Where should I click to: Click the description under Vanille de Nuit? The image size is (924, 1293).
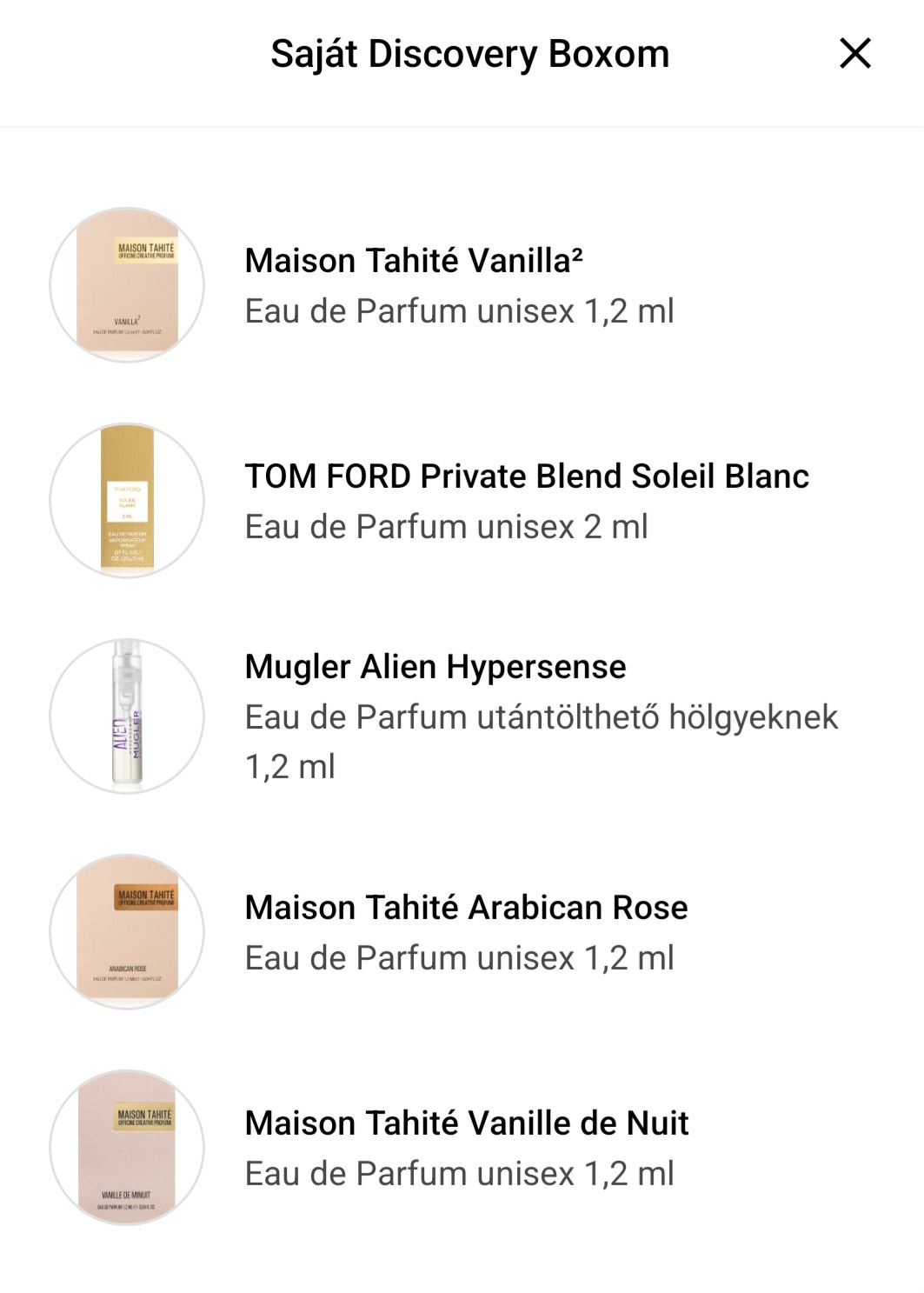[x=460, y=1173]
